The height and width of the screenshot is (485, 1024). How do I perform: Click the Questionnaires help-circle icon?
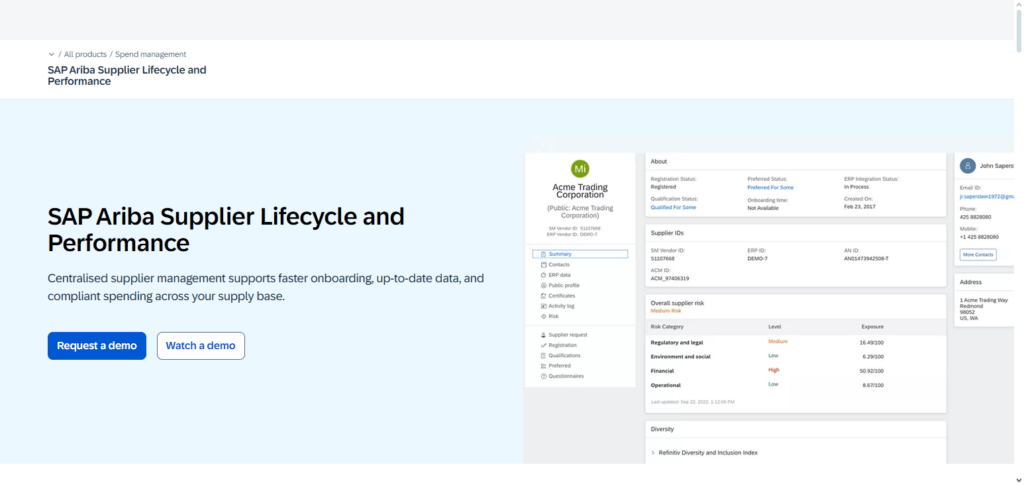(x=543, y=376)
